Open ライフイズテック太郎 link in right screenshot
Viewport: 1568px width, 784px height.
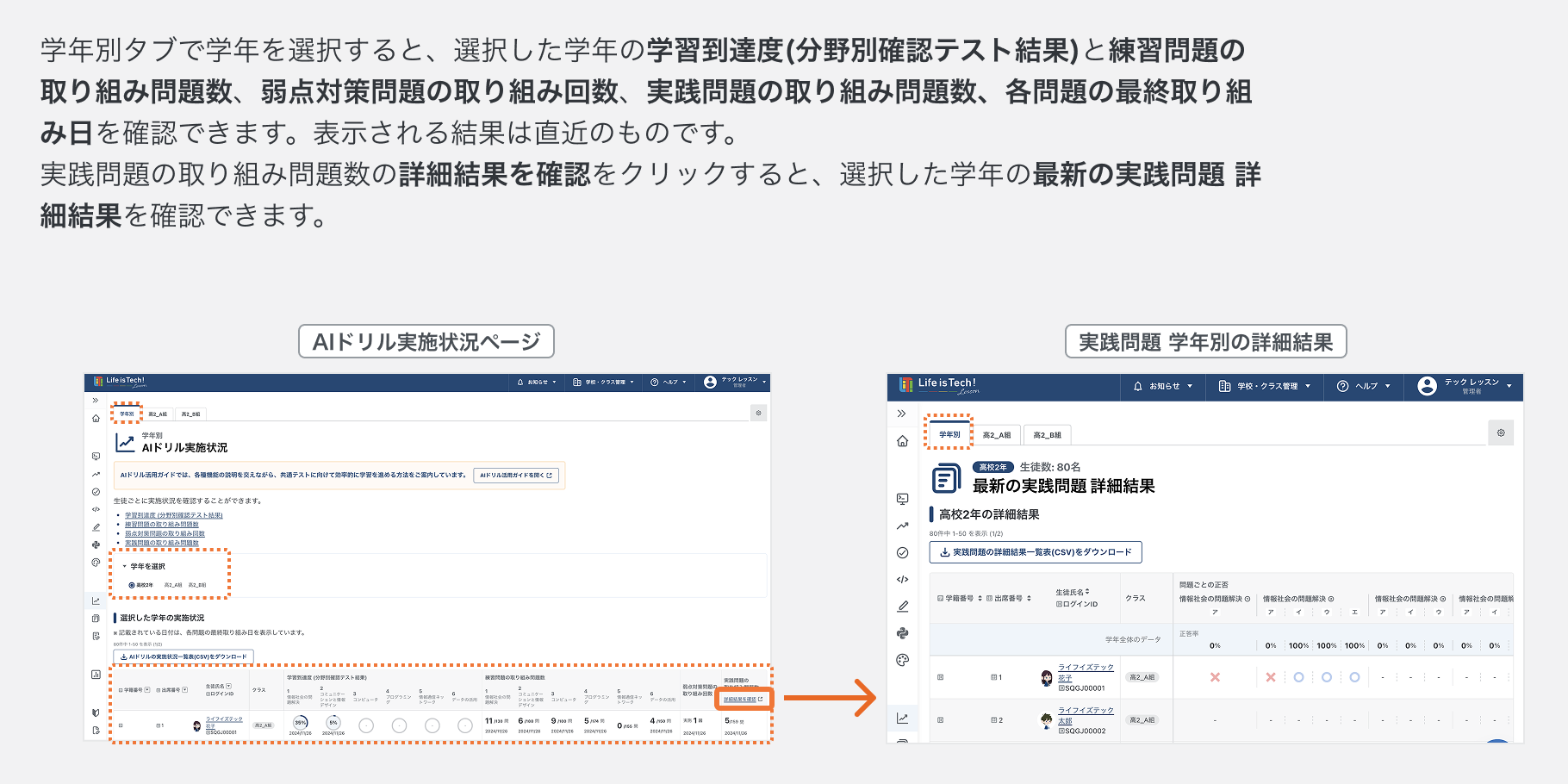pos(1085,715)
